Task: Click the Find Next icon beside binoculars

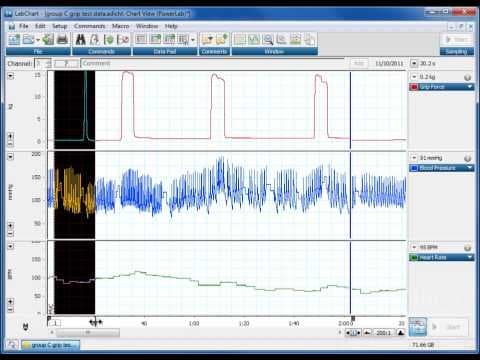Action: pyautogui.click(x=95, y=40)
